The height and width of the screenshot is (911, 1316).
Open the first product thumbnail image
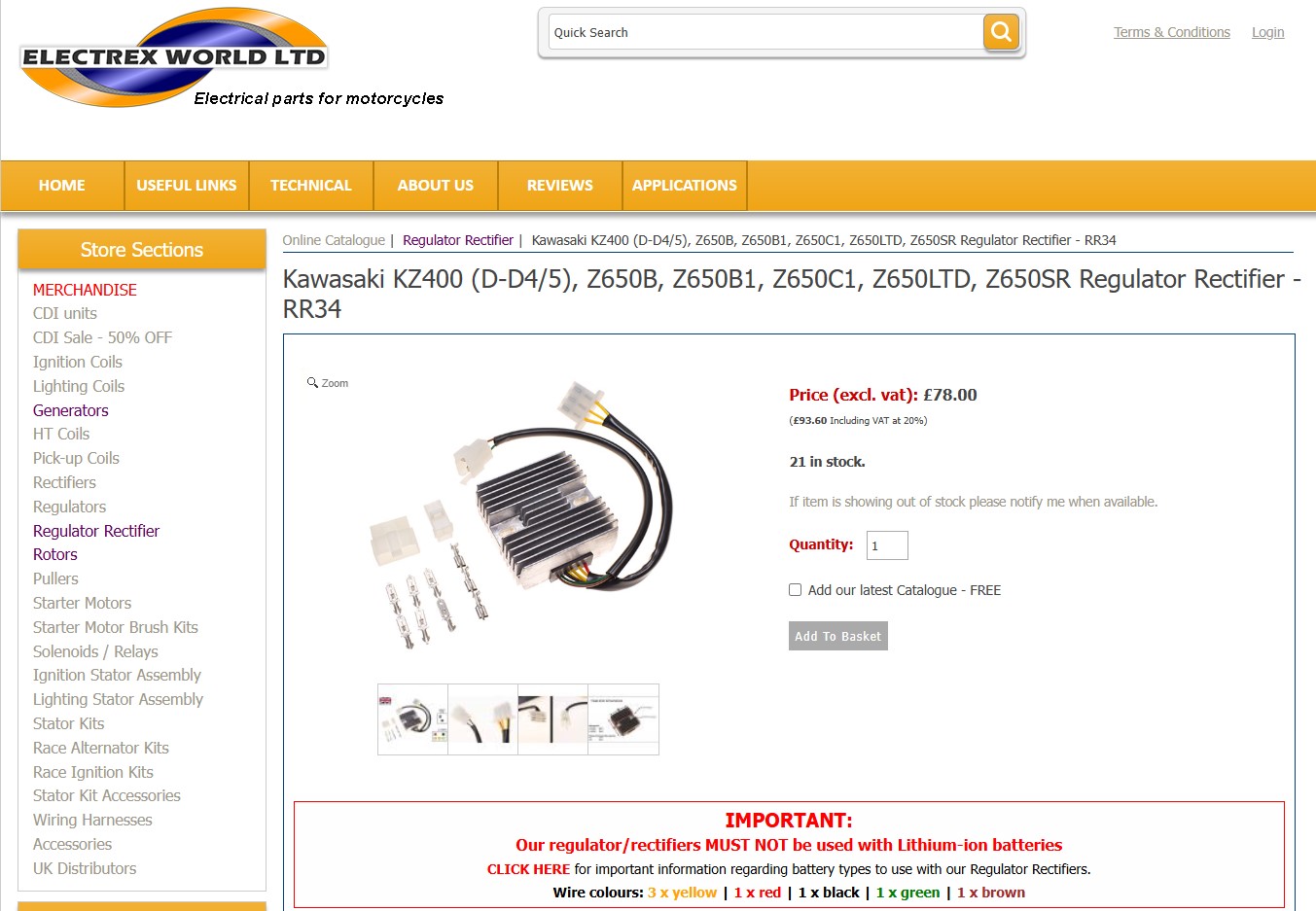tap(412, 719)
